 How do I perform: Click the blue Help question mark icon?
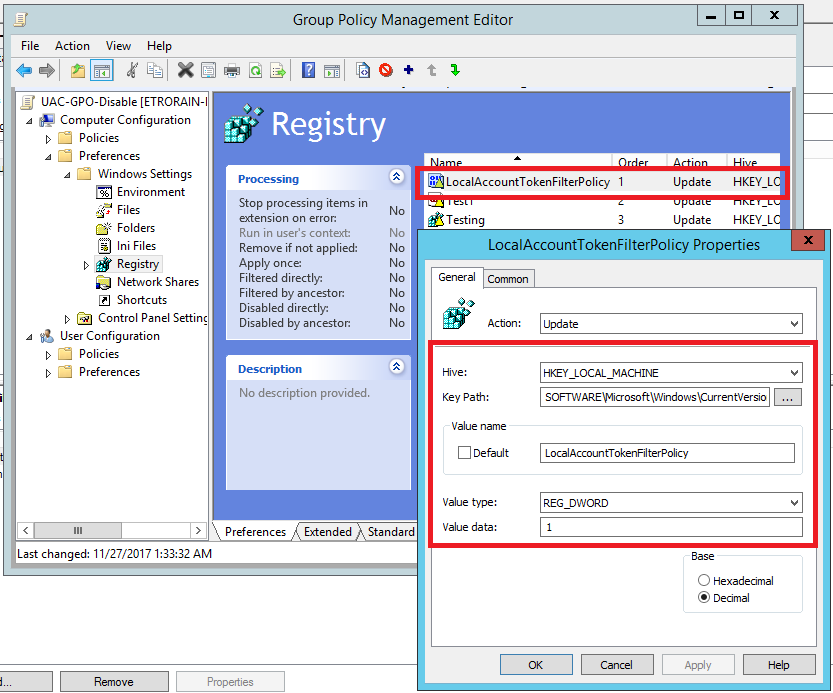308,70
